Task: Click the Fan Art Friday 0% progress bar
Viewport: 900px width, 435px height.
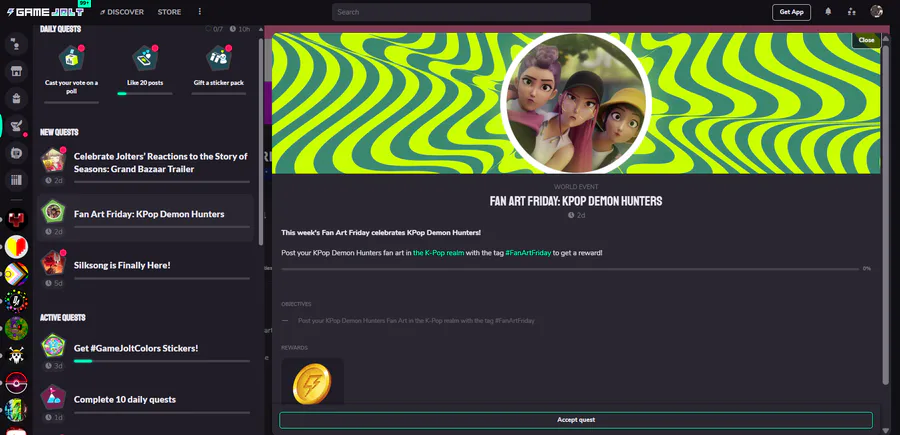Action: [571, 269]
